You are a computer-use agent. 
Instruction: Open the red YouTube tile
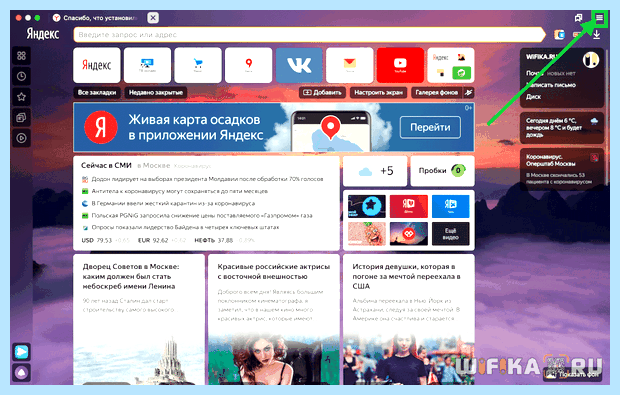coord(401,65)
